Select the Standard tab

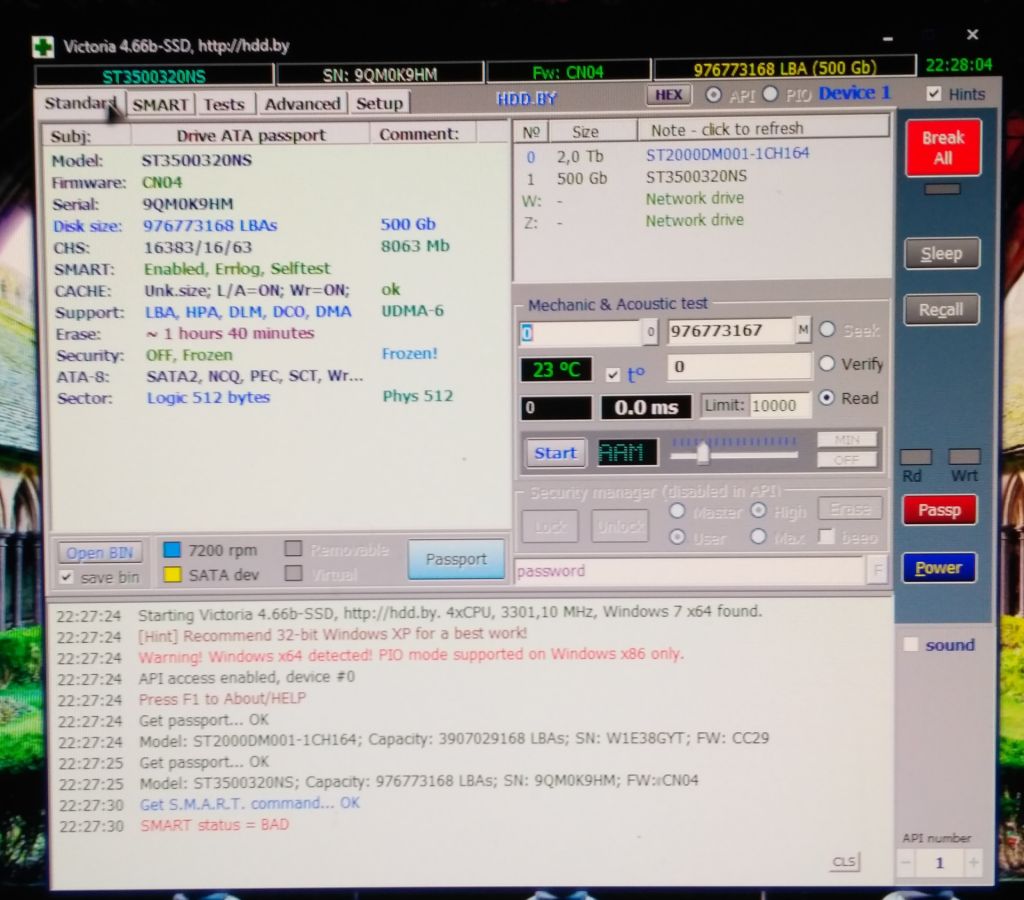click(81, 104)
